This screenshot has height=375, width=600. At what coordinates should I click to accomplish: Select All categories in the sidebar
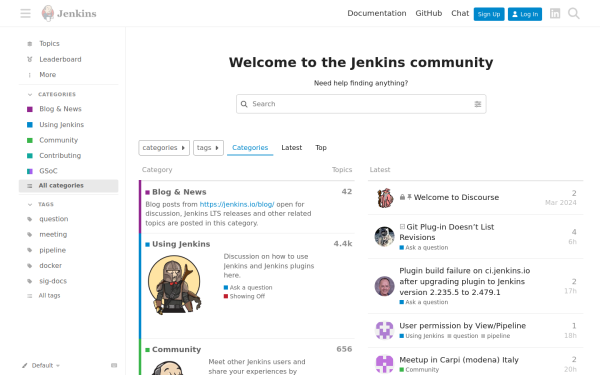[x=68, y=186]
